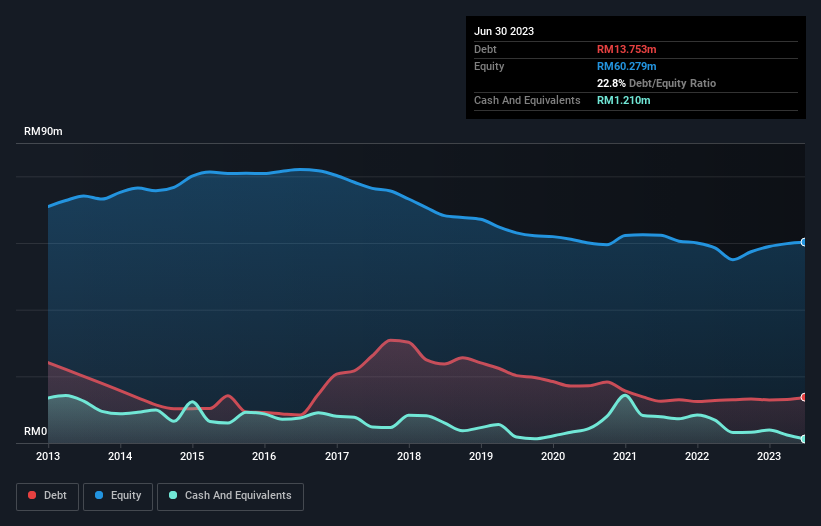The height and width of the screenshot is (526, 821).
Task: Toggle the Equity series in the legend
Action: click(x=117, y=496)
